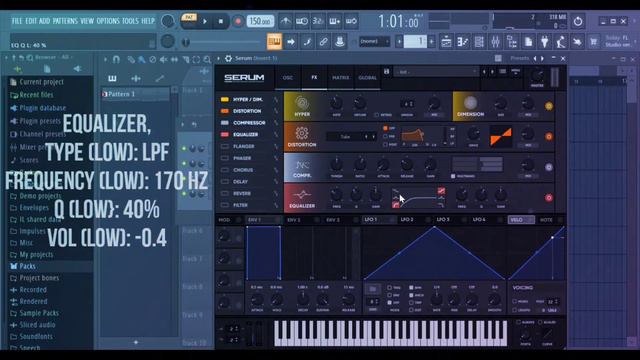
Task: Open the playlist view icon
Action: coord(446,41)
